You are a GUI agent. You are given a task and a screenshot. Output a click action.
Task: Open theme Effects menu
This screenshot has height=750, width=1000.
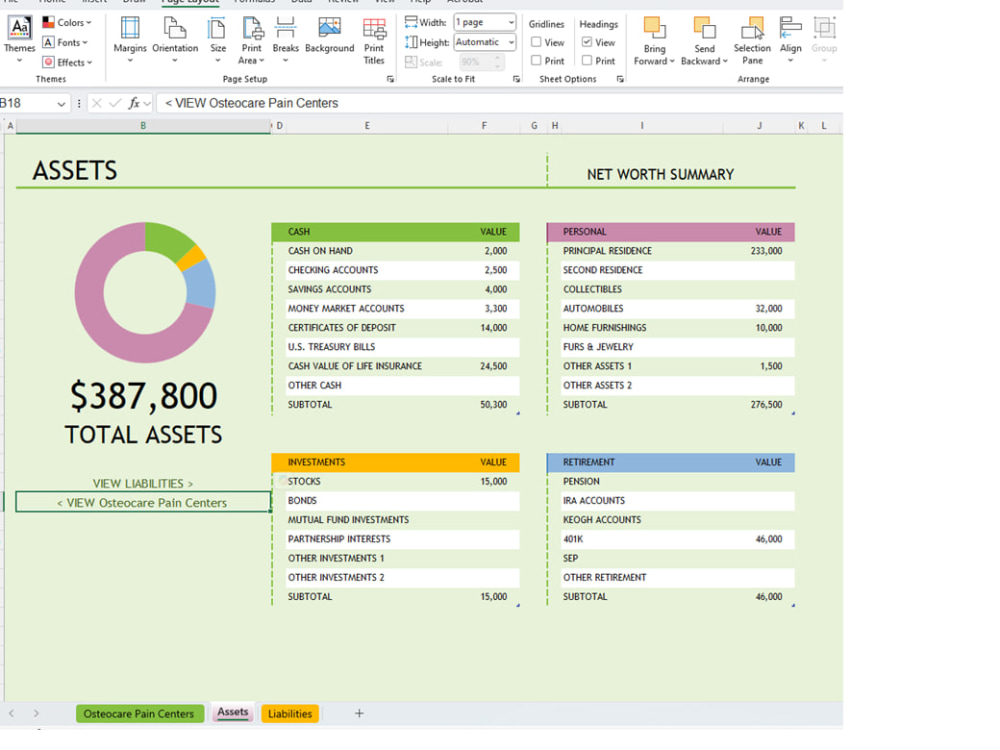[x=66, y=62]
